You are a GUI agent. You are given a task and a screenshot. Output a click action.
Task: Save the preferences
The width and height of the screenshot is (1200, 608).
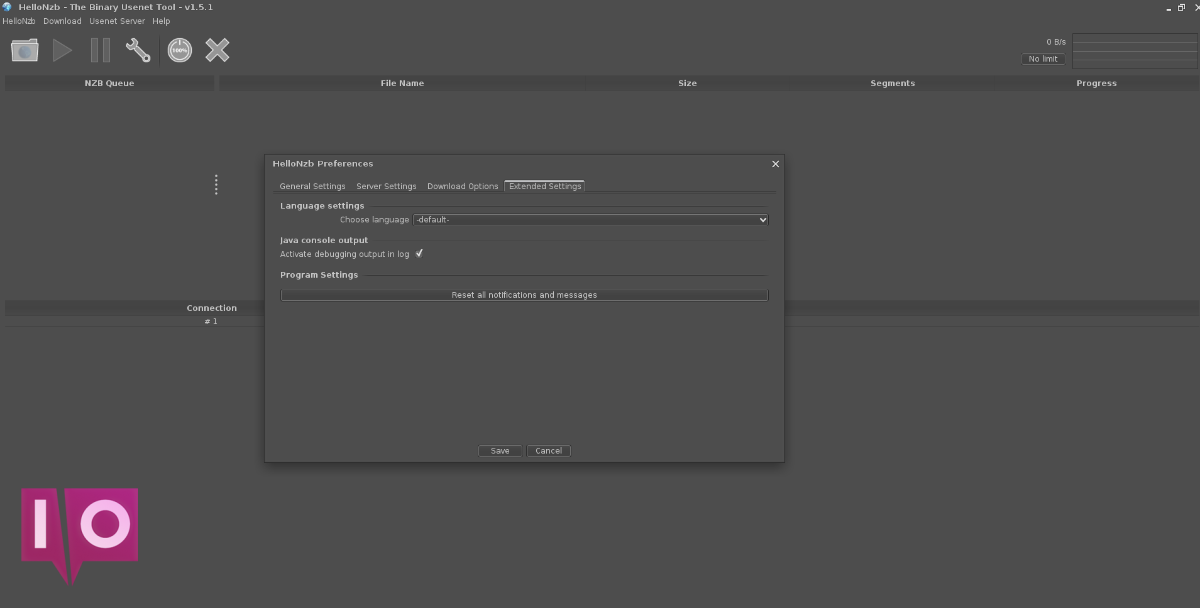(500, 451)
